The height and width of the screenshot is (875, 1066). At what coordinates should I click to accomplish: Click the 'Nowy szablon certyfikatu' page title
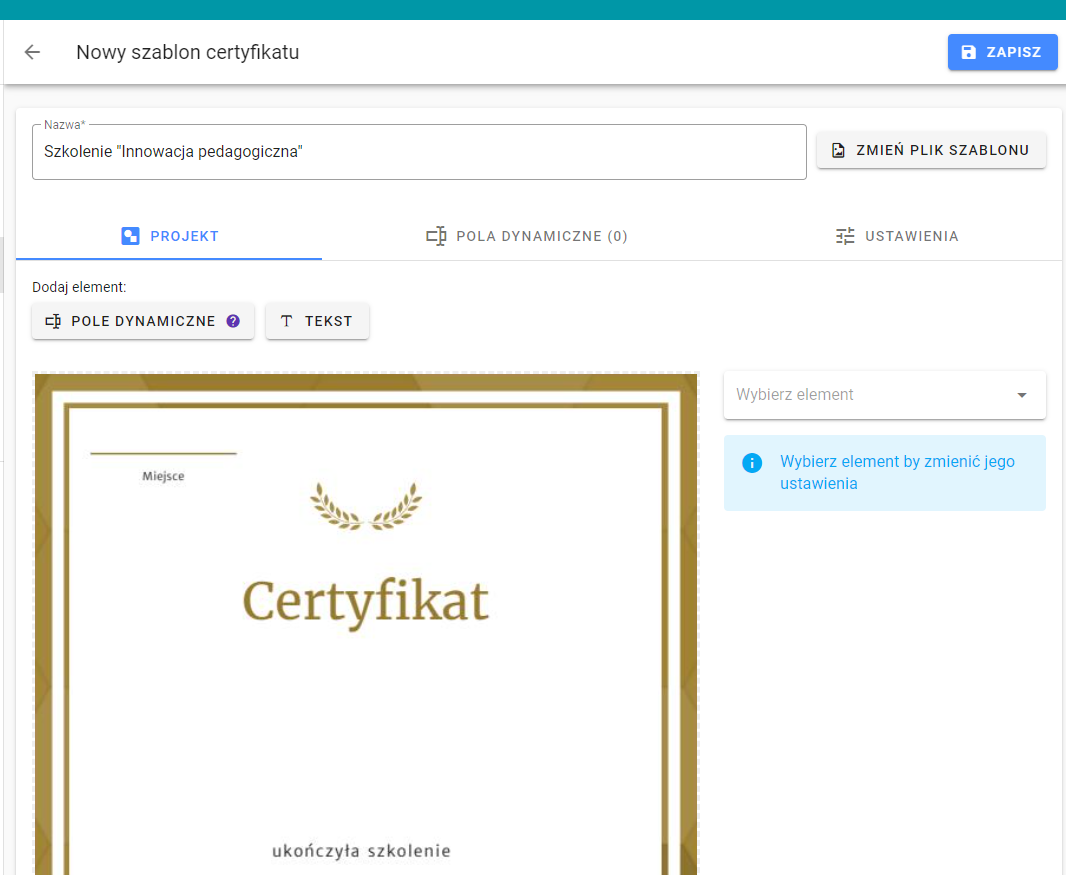pos(188,52)
